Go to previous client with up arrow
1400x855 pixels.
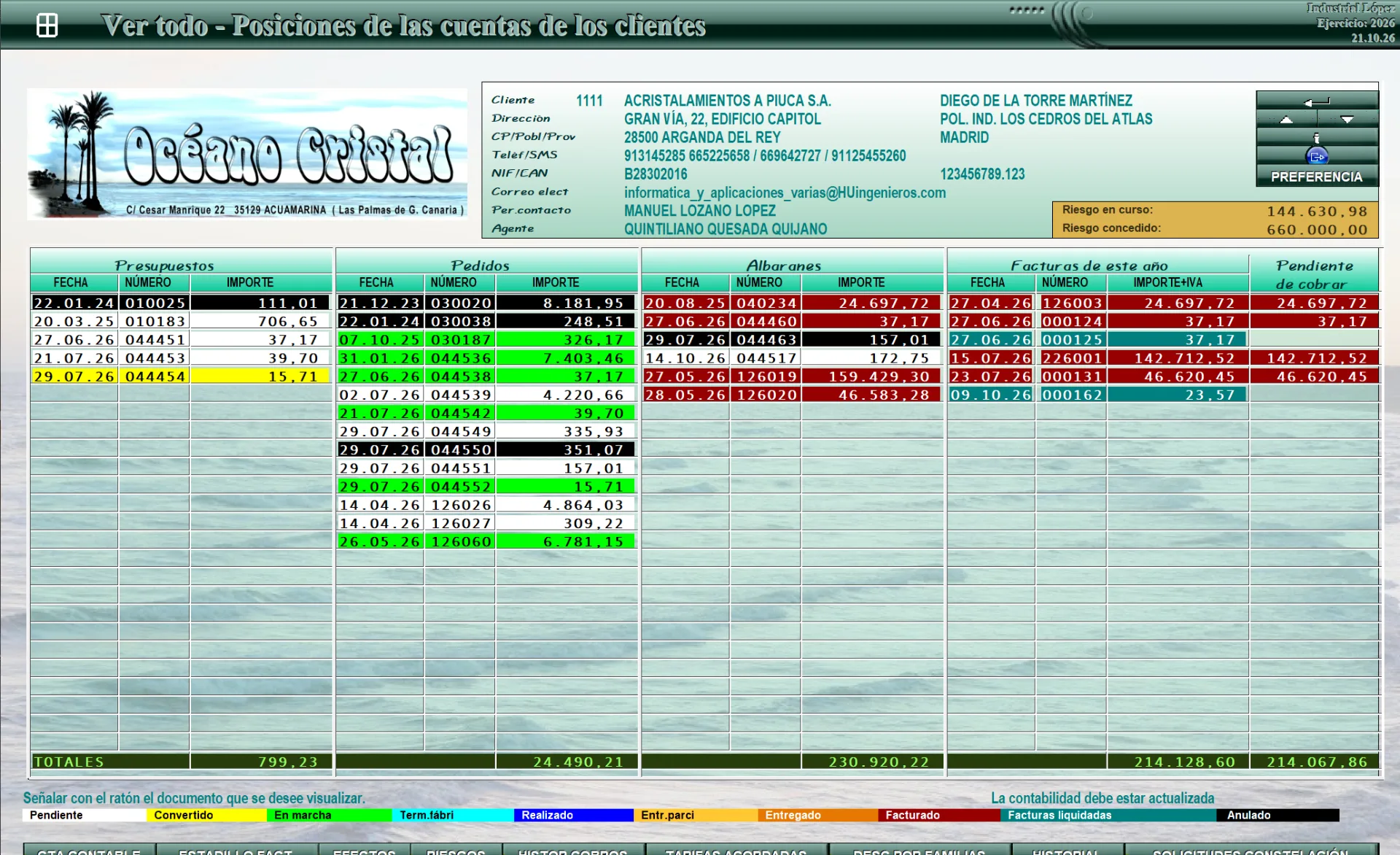coord(1287,119)
